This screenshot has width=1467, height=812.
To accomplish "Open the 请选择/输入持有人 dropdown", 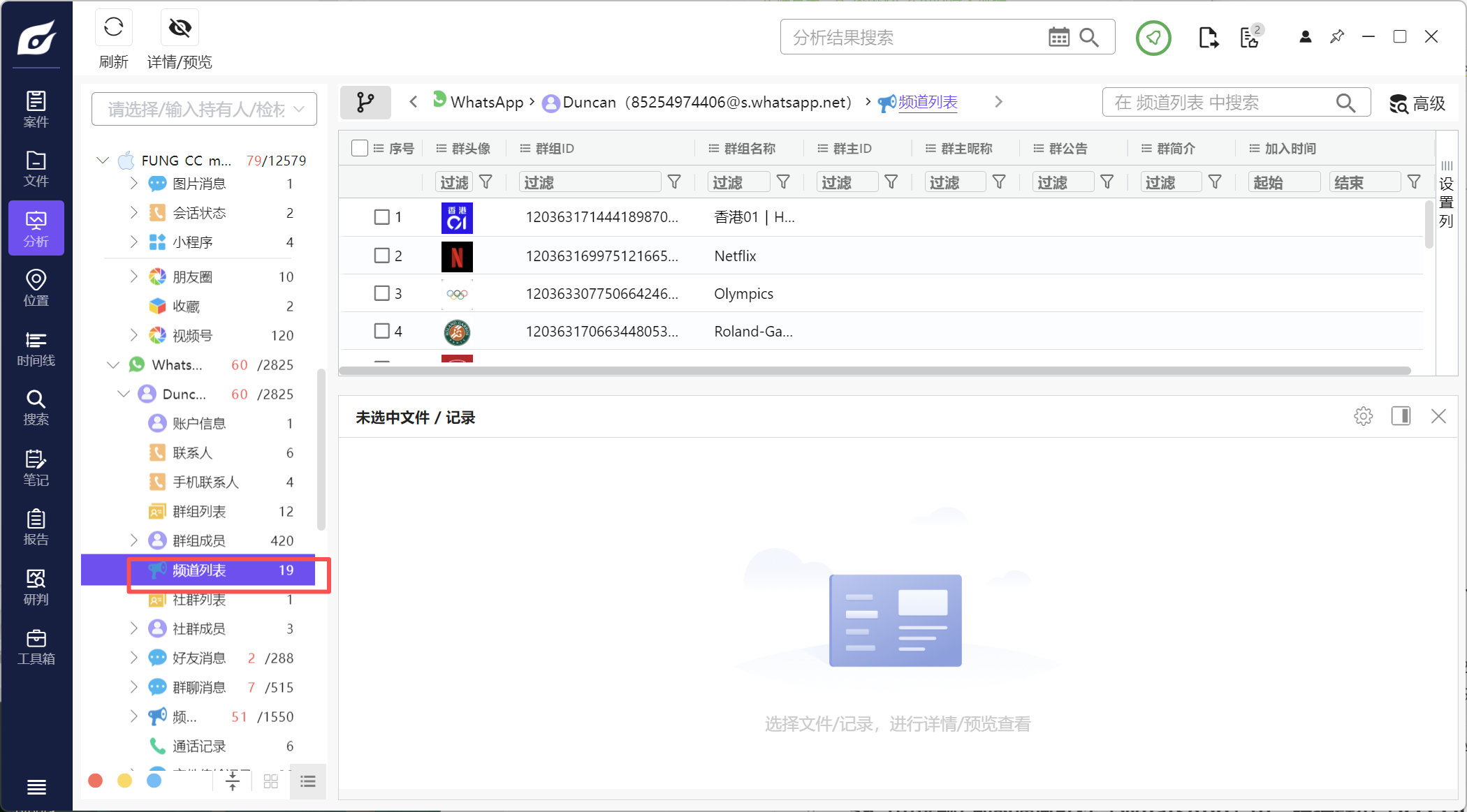I will tap(204, 109).
